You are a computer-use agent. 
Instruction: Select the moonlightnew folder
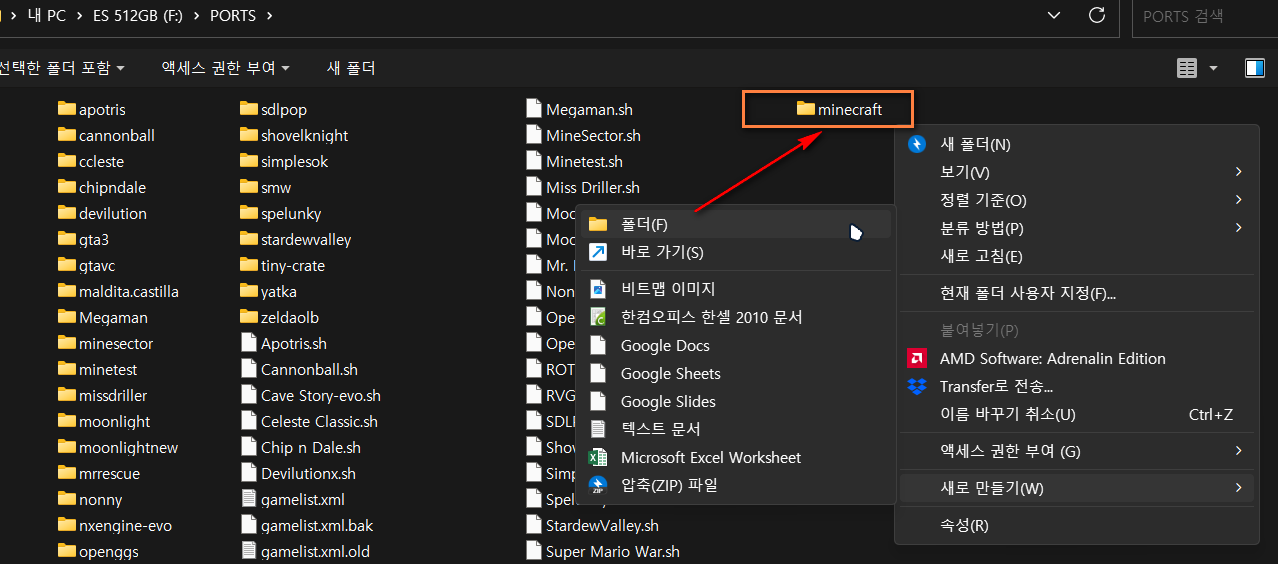118,447
